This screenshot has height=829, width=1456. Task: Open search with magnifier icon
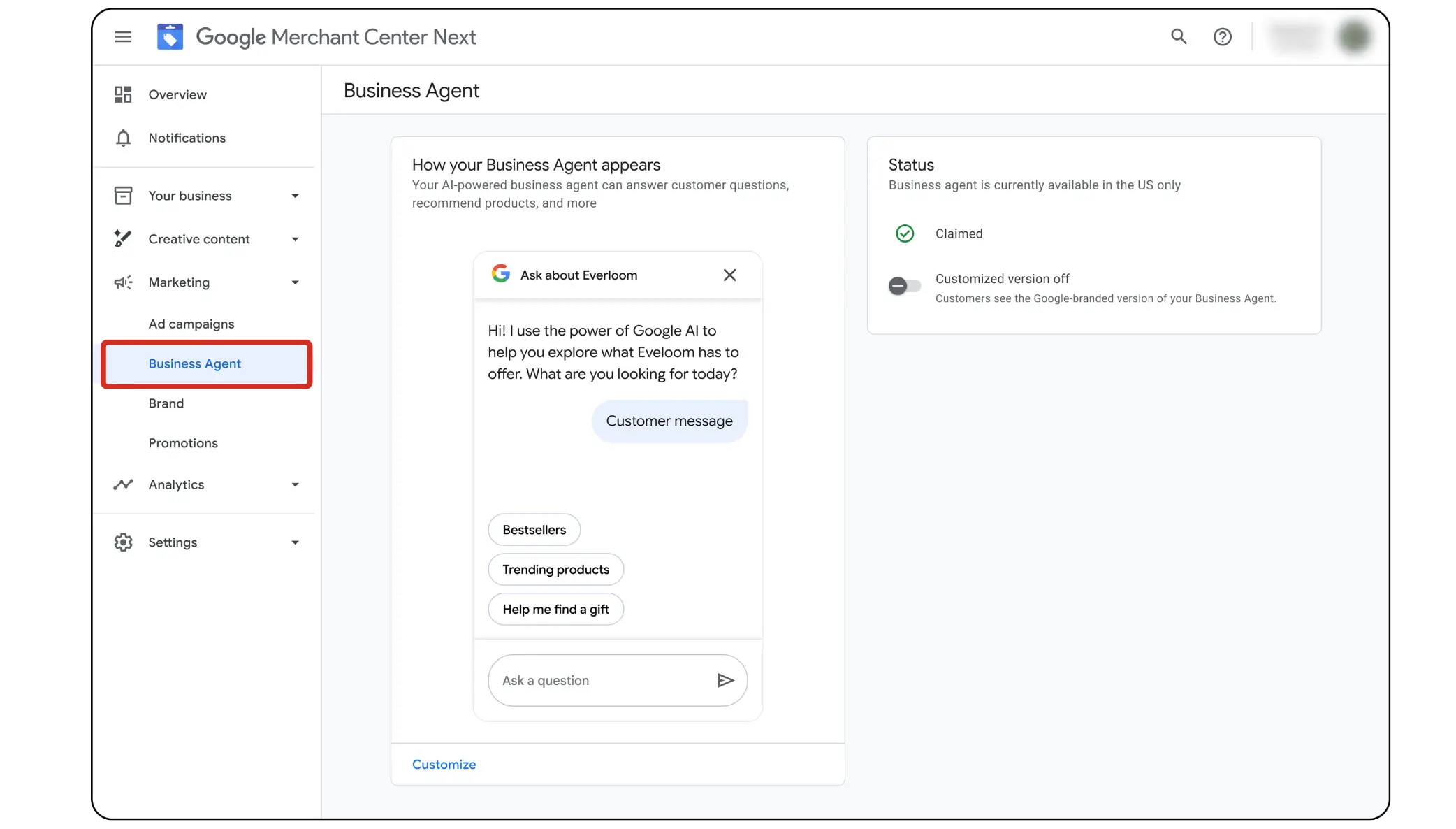(1179, 36)
